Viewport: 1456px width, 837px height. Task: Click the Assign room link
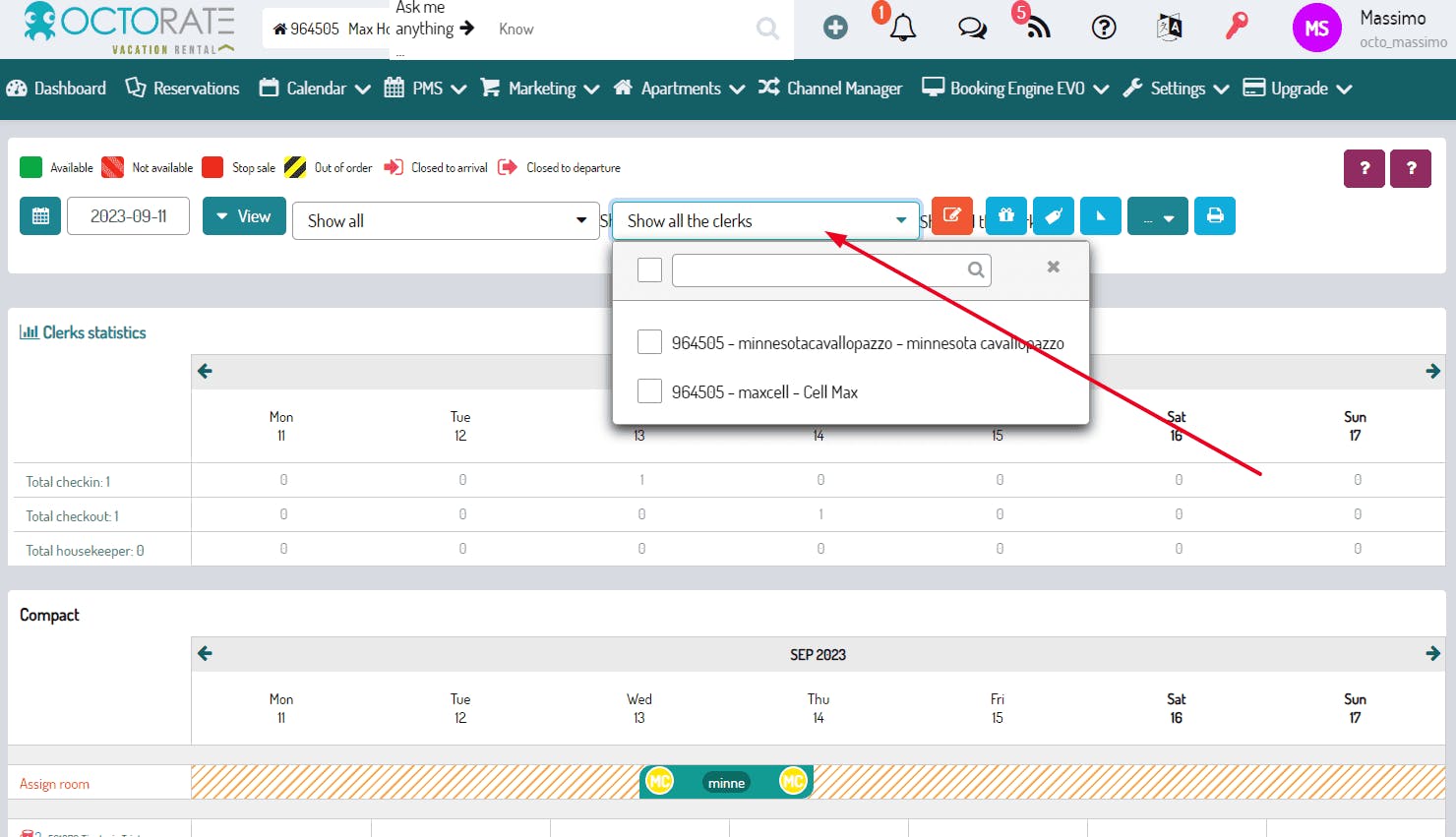54,784
